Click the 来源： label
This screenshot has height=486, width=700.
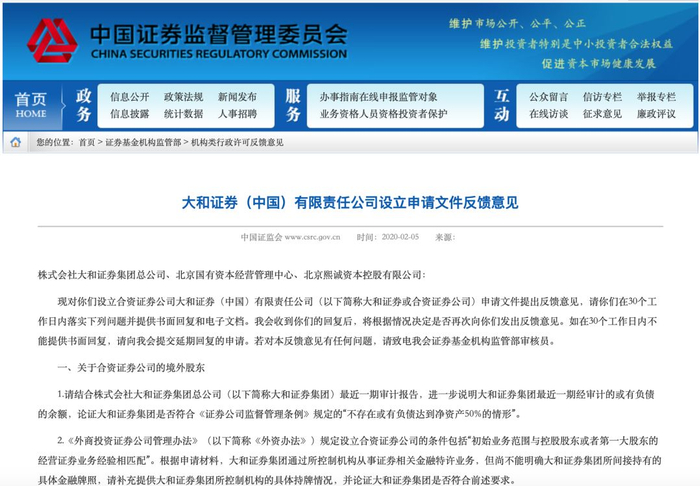point(445,237)
